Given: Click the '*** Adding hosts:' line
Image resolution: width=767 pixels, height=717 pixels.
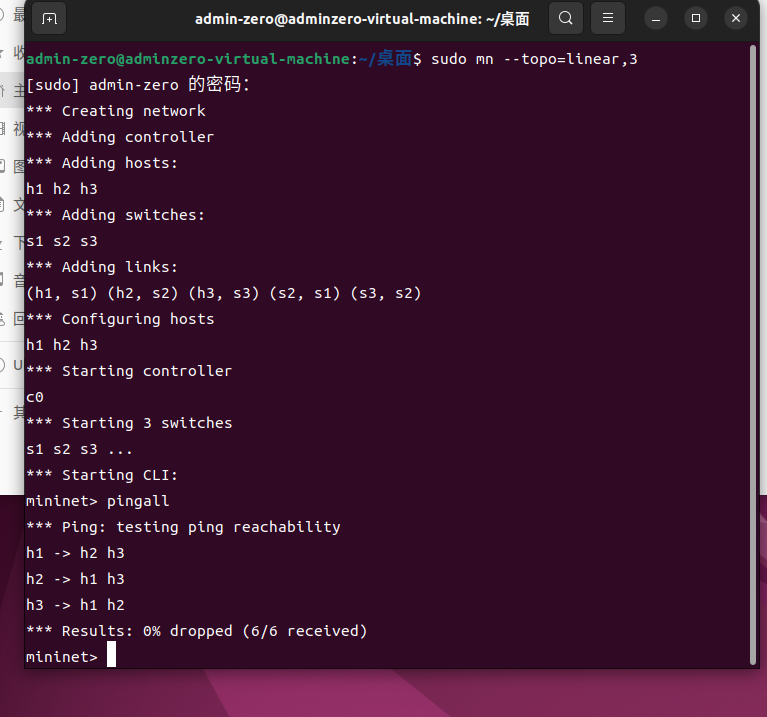Looking at the screenshot, I should point(102,163).
